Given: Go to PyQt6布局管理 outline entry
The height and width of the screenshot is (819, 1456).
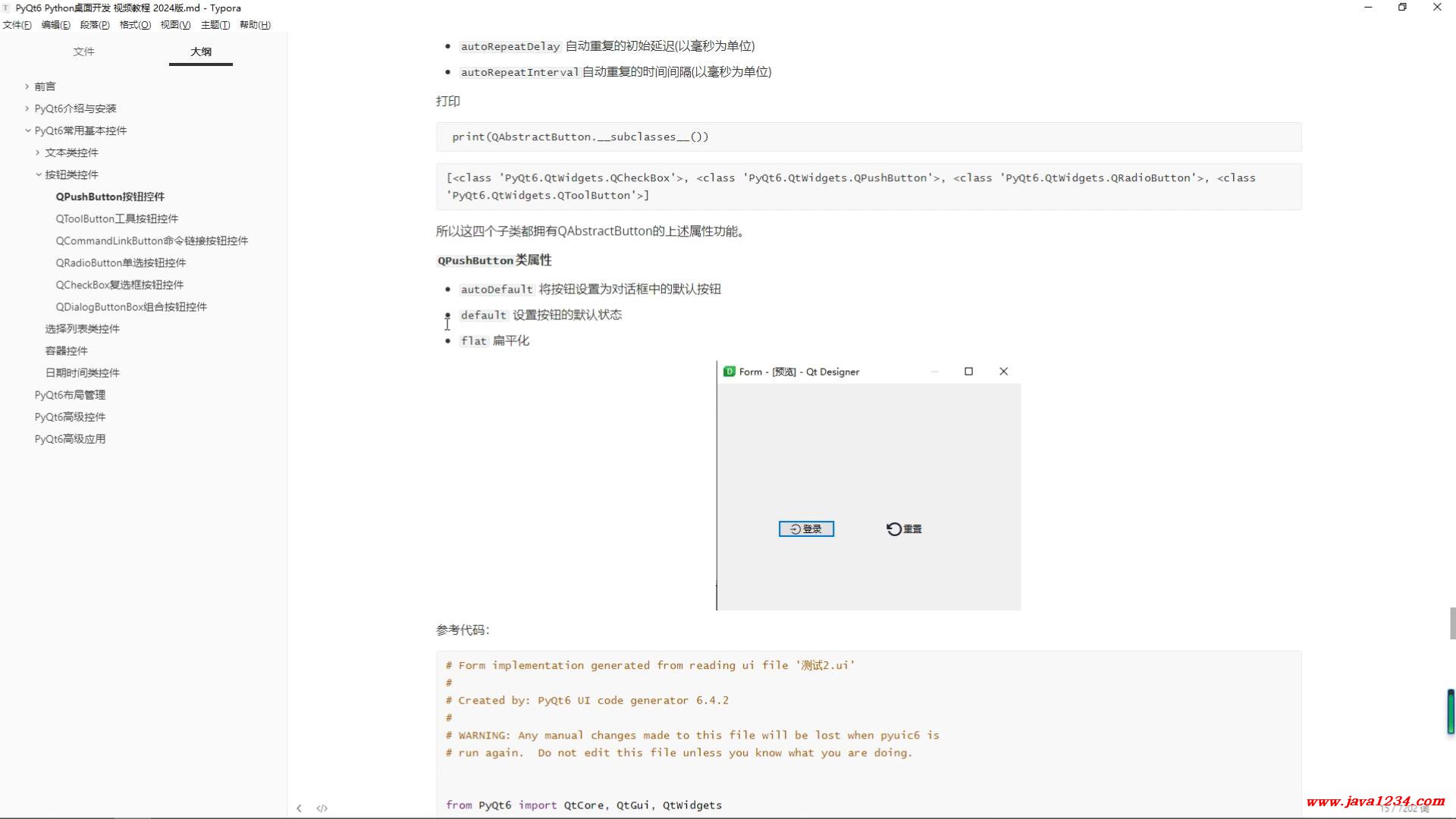Looking at the screenshot, I should click(x=70, y=394).
